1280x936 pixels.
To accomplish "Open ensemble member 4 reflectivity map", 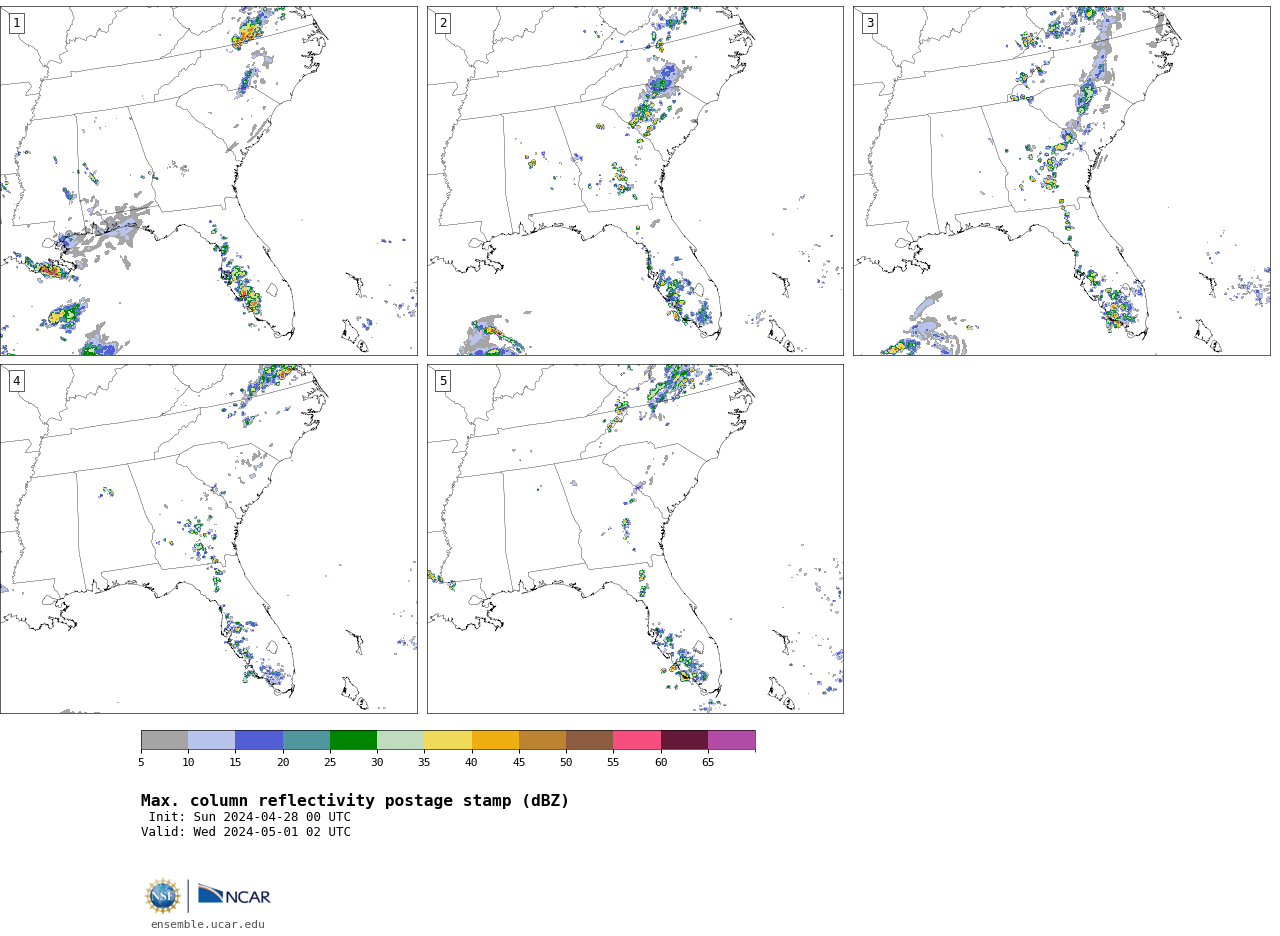I will (208, 539).
